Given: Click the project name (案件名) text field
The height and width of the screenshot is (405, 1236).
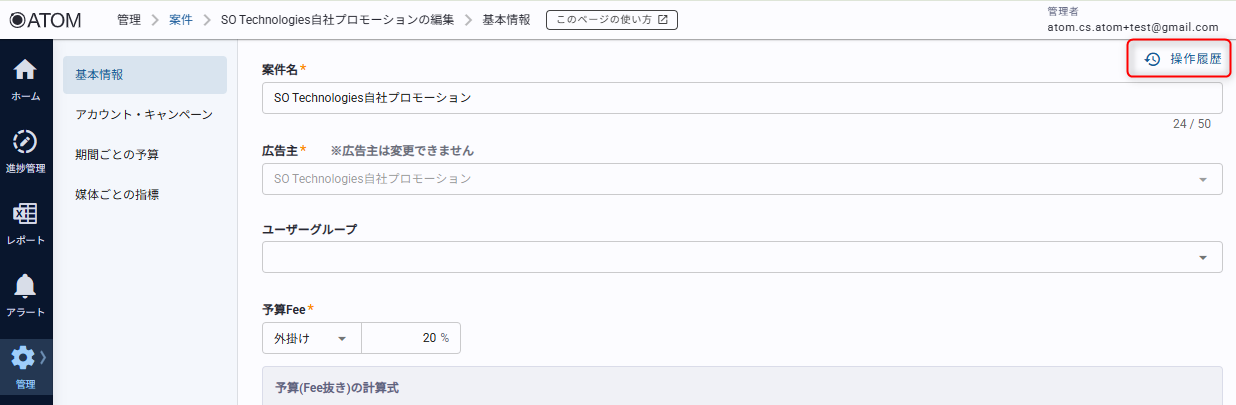Looking at the screenshot, I should click(741, 98).
